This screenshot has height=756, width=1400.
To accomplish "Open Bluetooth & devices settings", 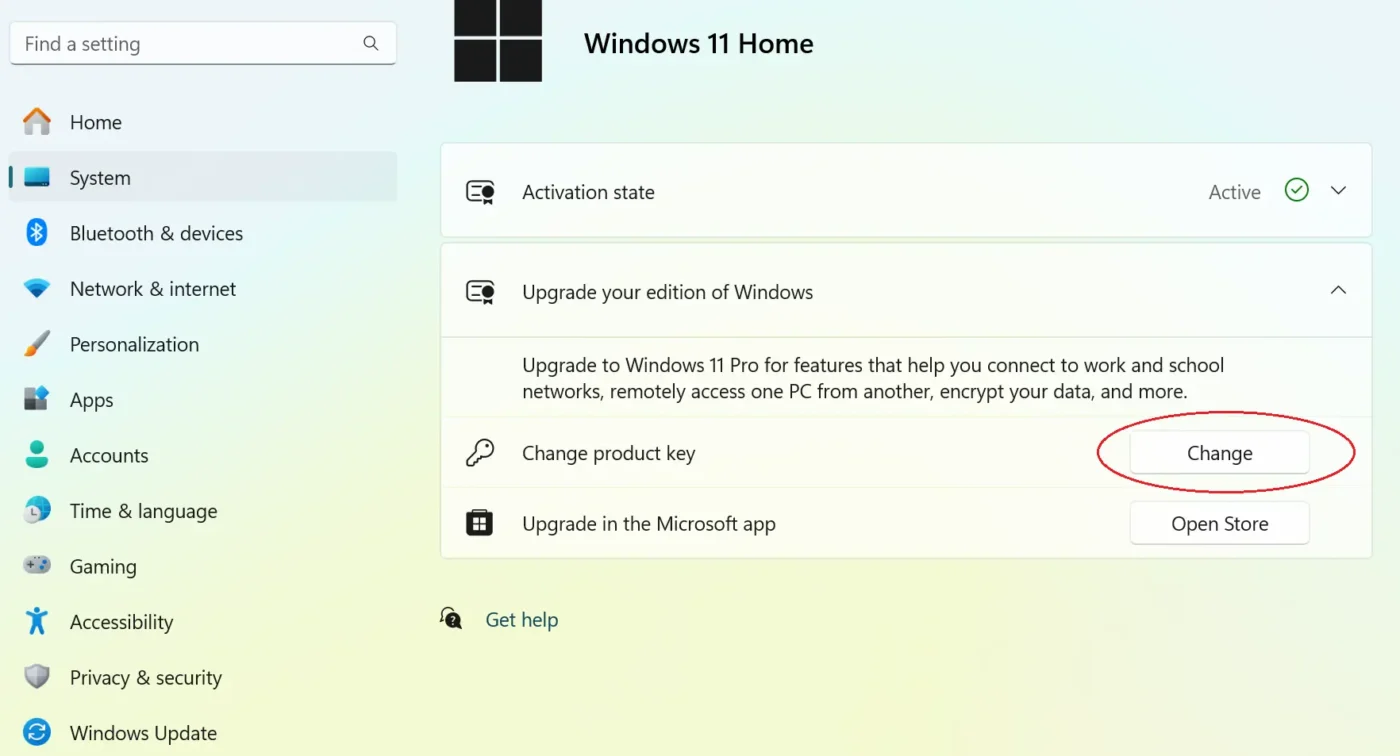I will click(x=203, y=233).
